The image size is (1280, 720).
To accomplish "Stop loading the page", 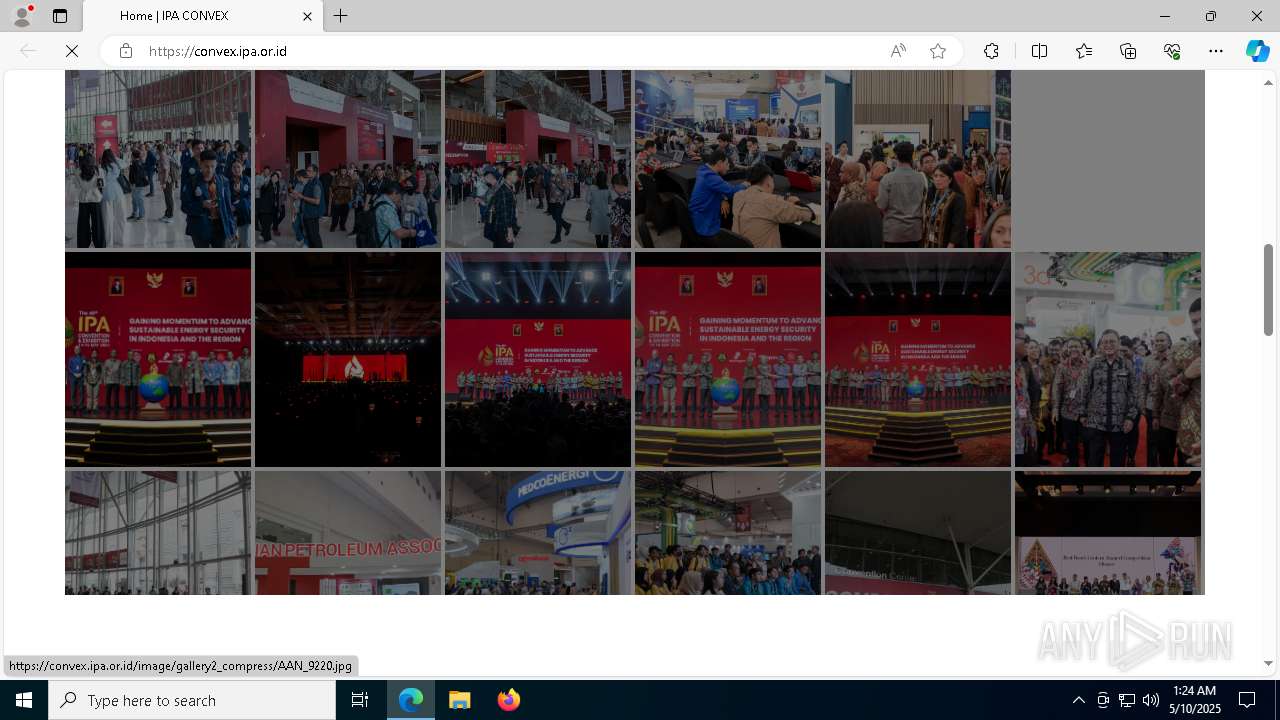I will (72, 51).
